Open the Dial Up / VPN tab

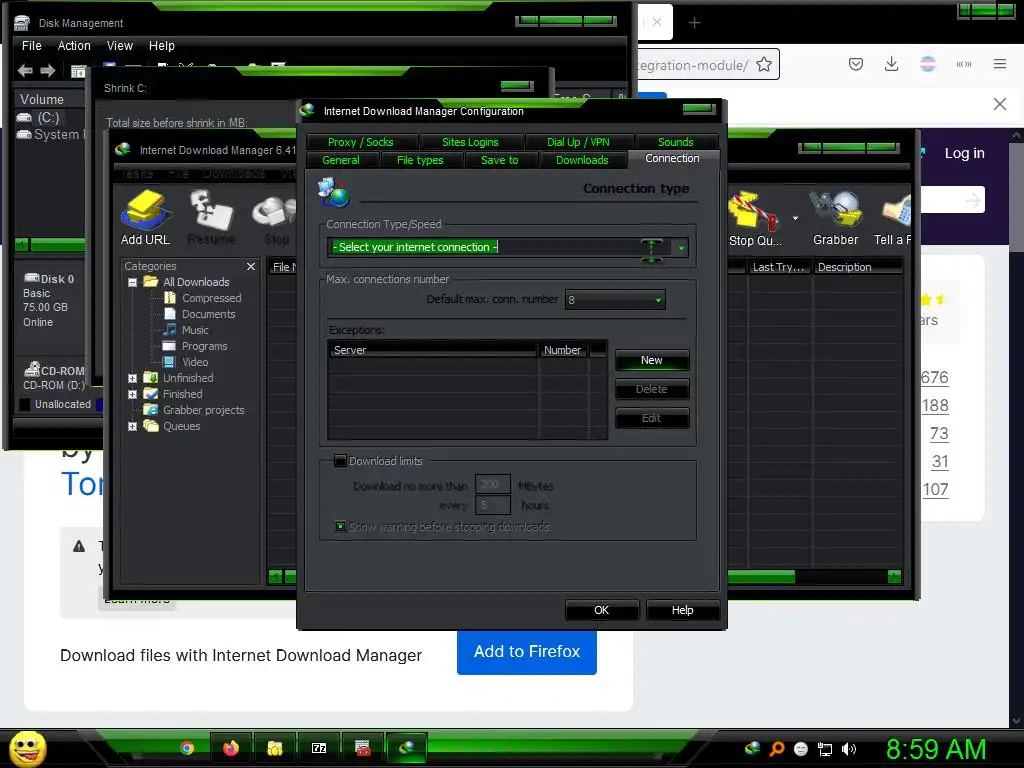pyautogui.click(x=578, y=142)
